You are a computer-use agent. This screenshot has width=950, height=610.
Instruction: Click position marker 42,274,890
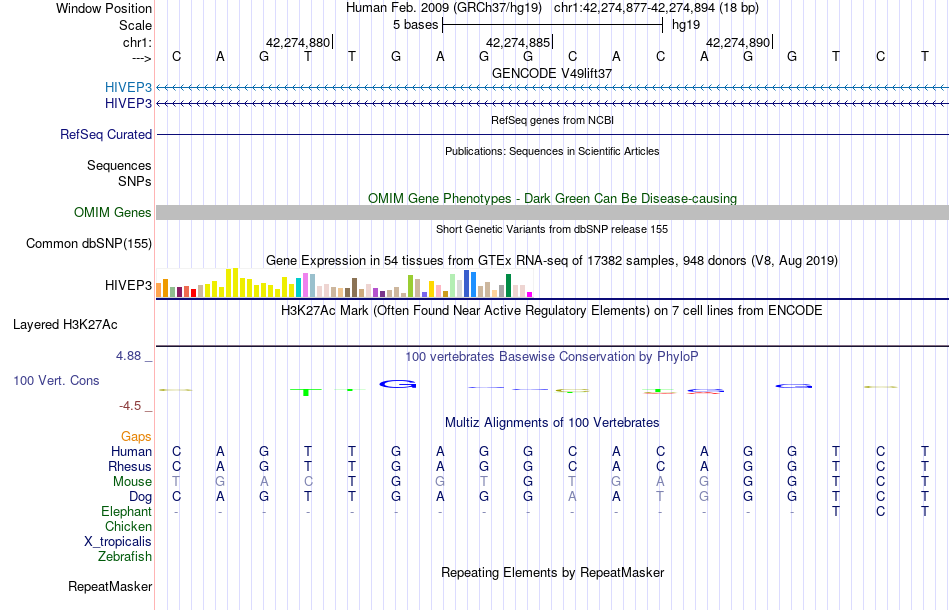coord(738,42)
